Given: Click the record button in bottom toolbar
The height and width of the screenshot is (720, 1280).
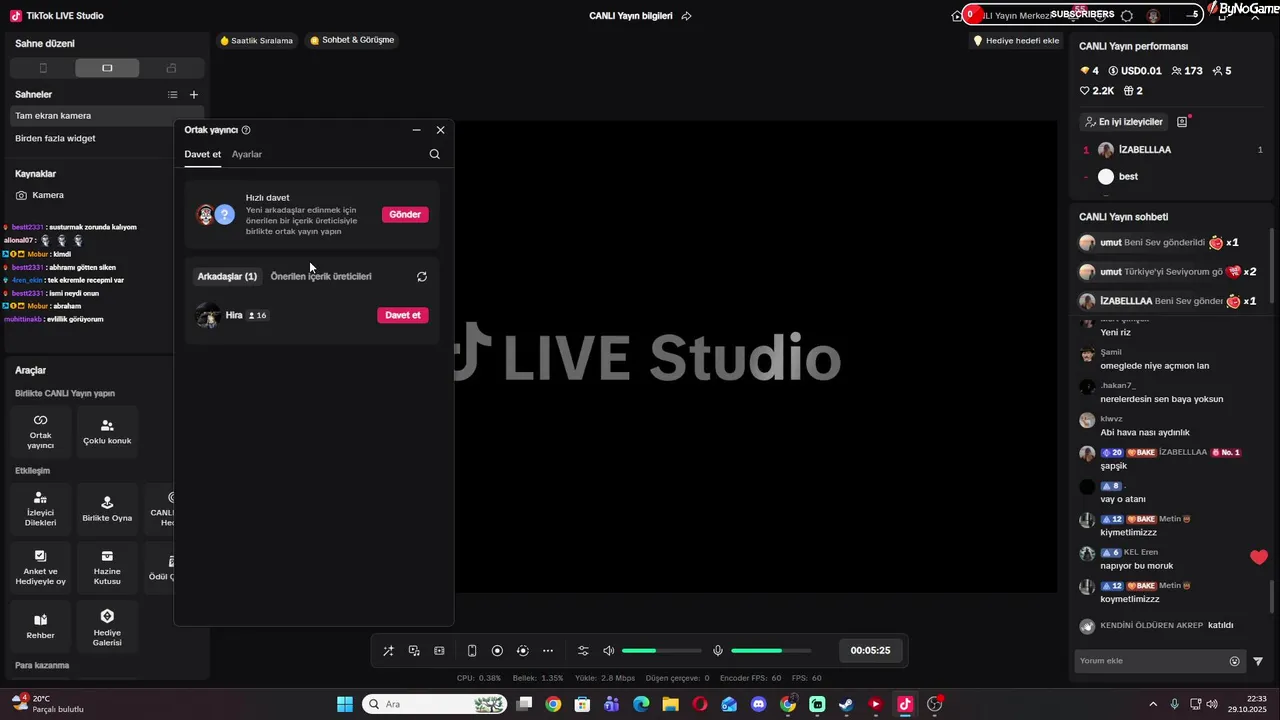Looking at the screenshot, I should (497, 651).
